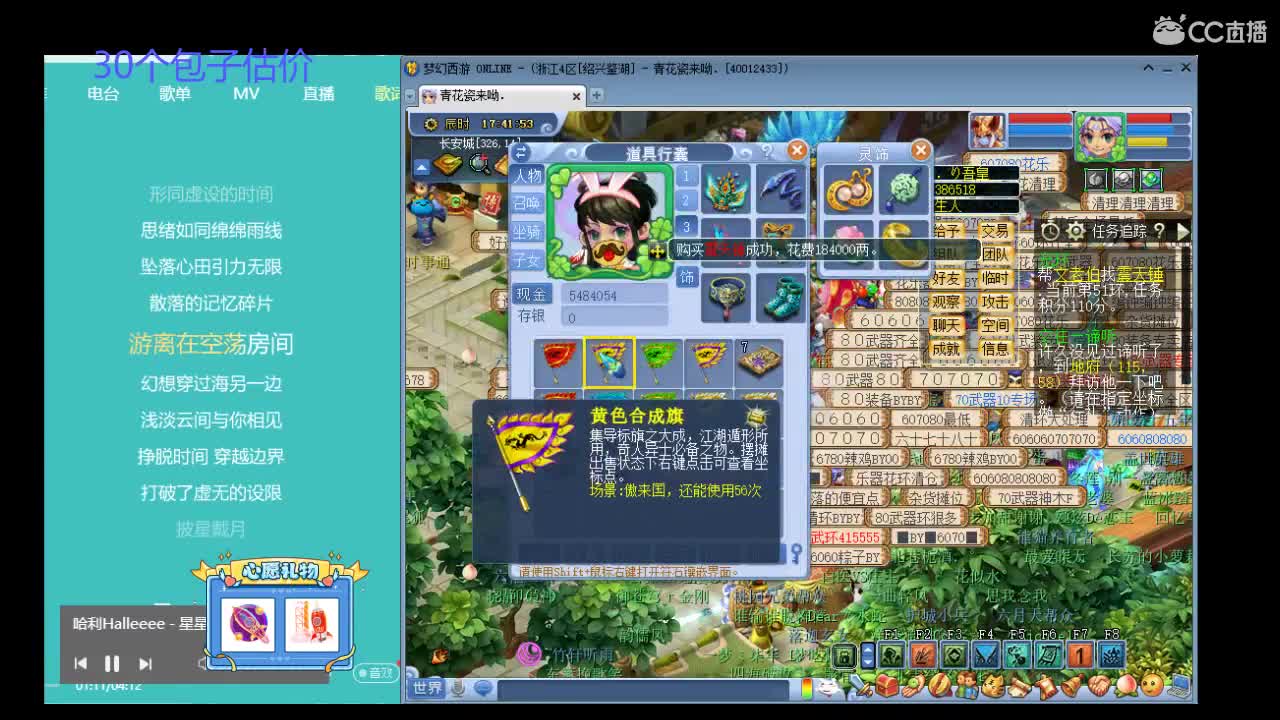Open the 歌单 tab in music player
Image resolution: width=1280 pixels, height=720 pixels.
click(x=175, y=93)
